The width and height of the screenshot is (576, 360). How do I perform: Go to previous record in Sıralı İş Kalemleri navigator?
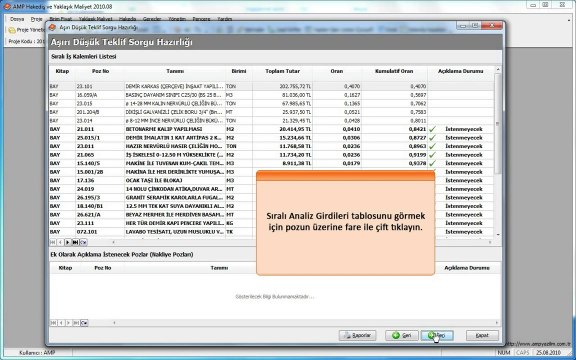[61, 242]
